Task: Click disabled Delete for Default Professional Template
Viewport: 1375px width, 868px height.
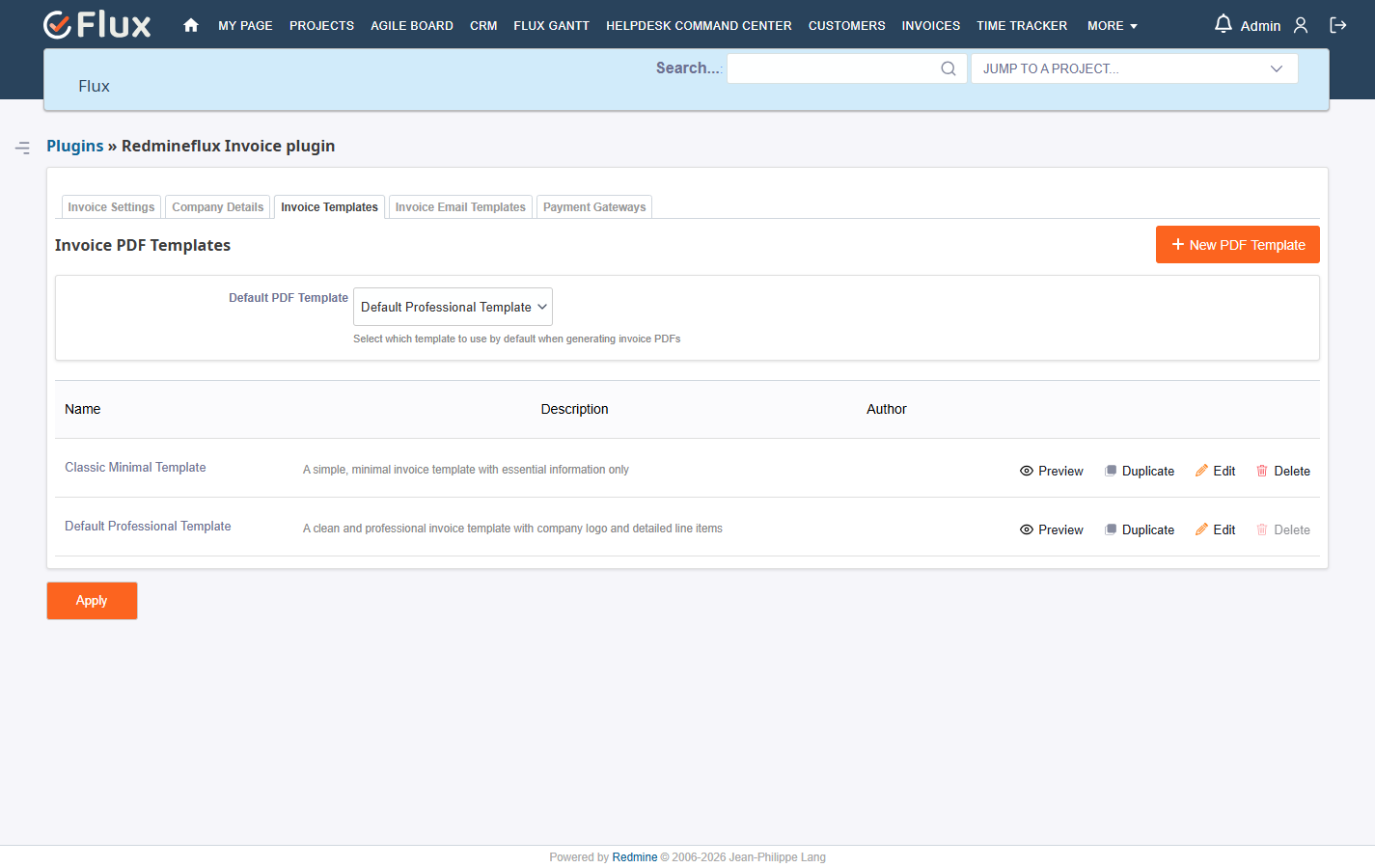Action: 1283,529
